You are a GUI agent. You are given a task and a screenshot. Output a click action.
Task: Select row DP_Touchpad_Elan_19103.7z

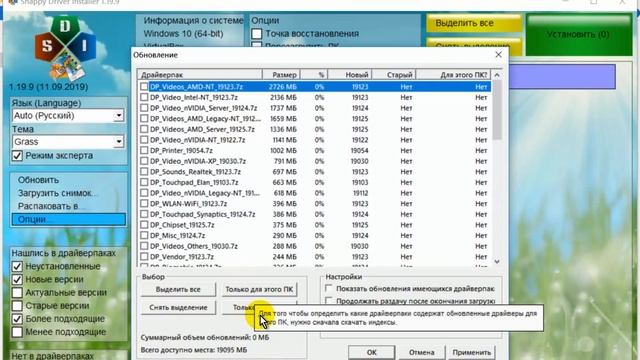pyautogui.click(x=314, y=182)
